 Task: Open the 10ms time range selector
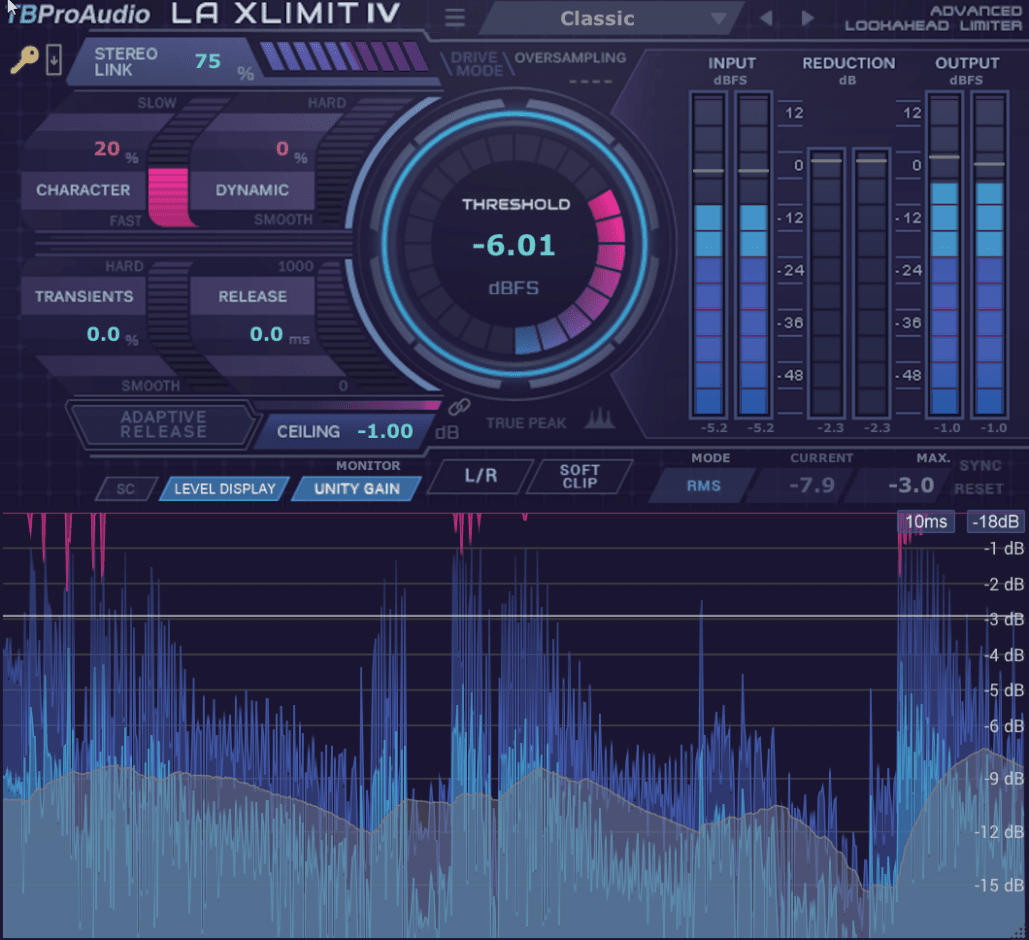[926, 521]
